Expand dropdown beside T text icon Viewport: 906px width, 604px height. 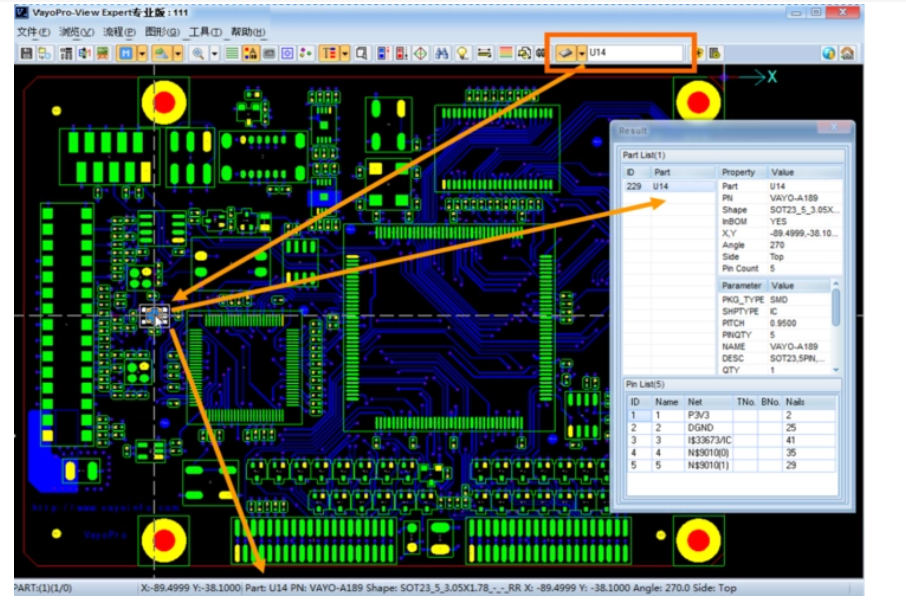pyautogui.click(x=345, y=53)
